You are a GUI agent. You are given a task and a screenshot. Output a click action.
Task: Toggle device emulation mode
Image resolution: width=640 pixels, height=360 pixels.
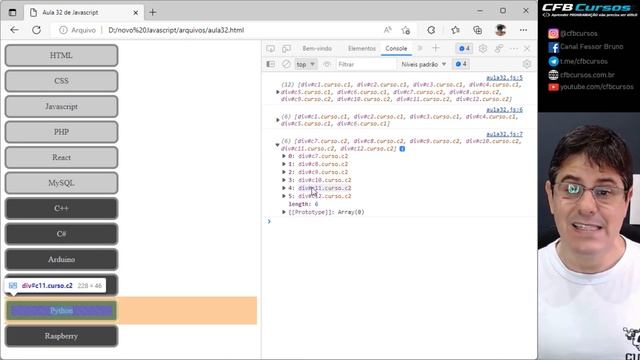coord(287,49)
